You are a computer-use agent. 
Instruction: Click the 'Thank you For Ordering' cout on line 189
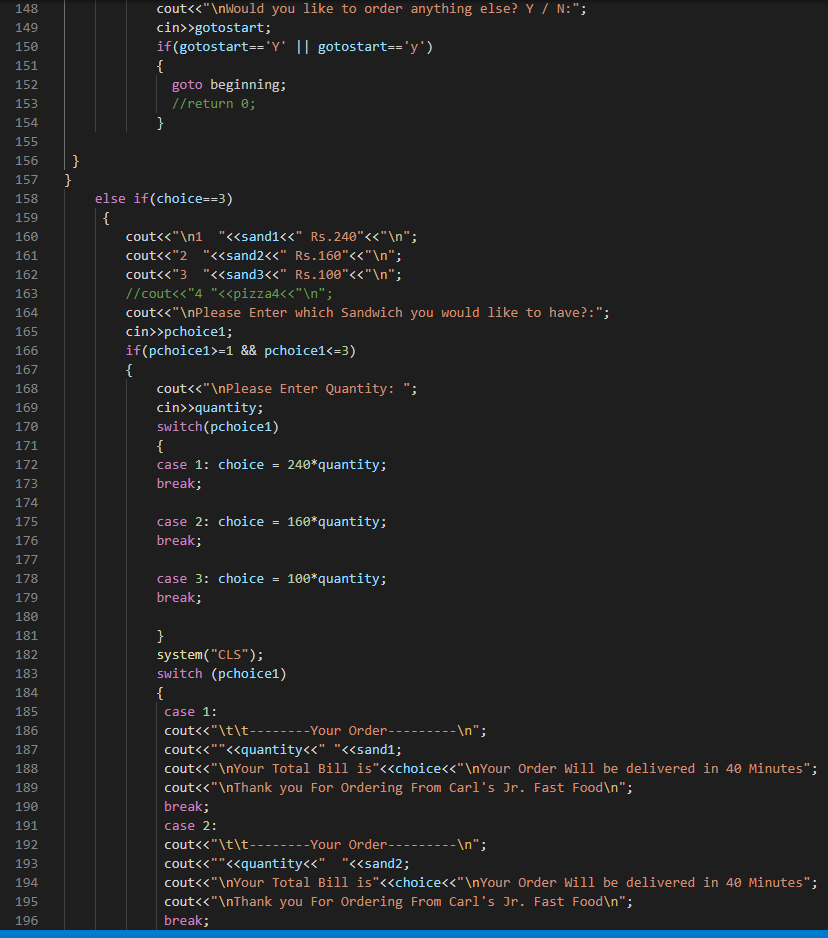point(398,788)
